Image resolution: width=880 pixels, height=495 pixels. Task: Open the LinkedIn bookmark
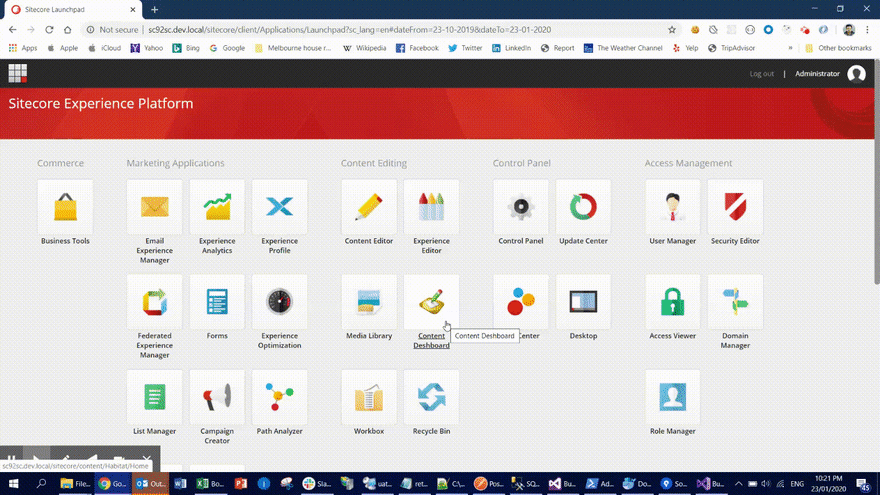click(511, 48)
